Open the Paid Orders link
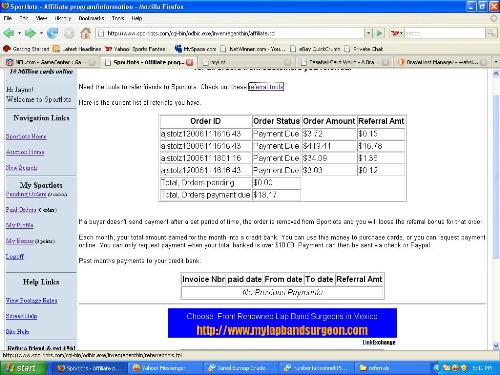 21,210
